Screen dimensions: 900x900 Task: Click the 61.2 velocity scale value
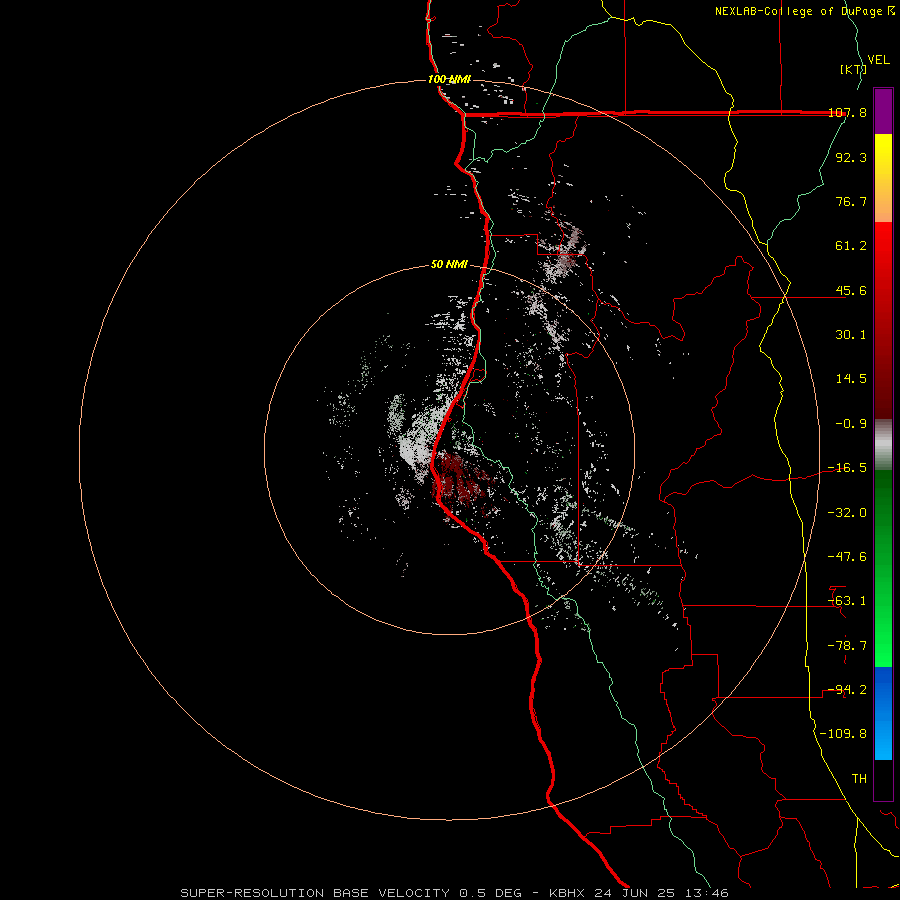coord(851,246)
